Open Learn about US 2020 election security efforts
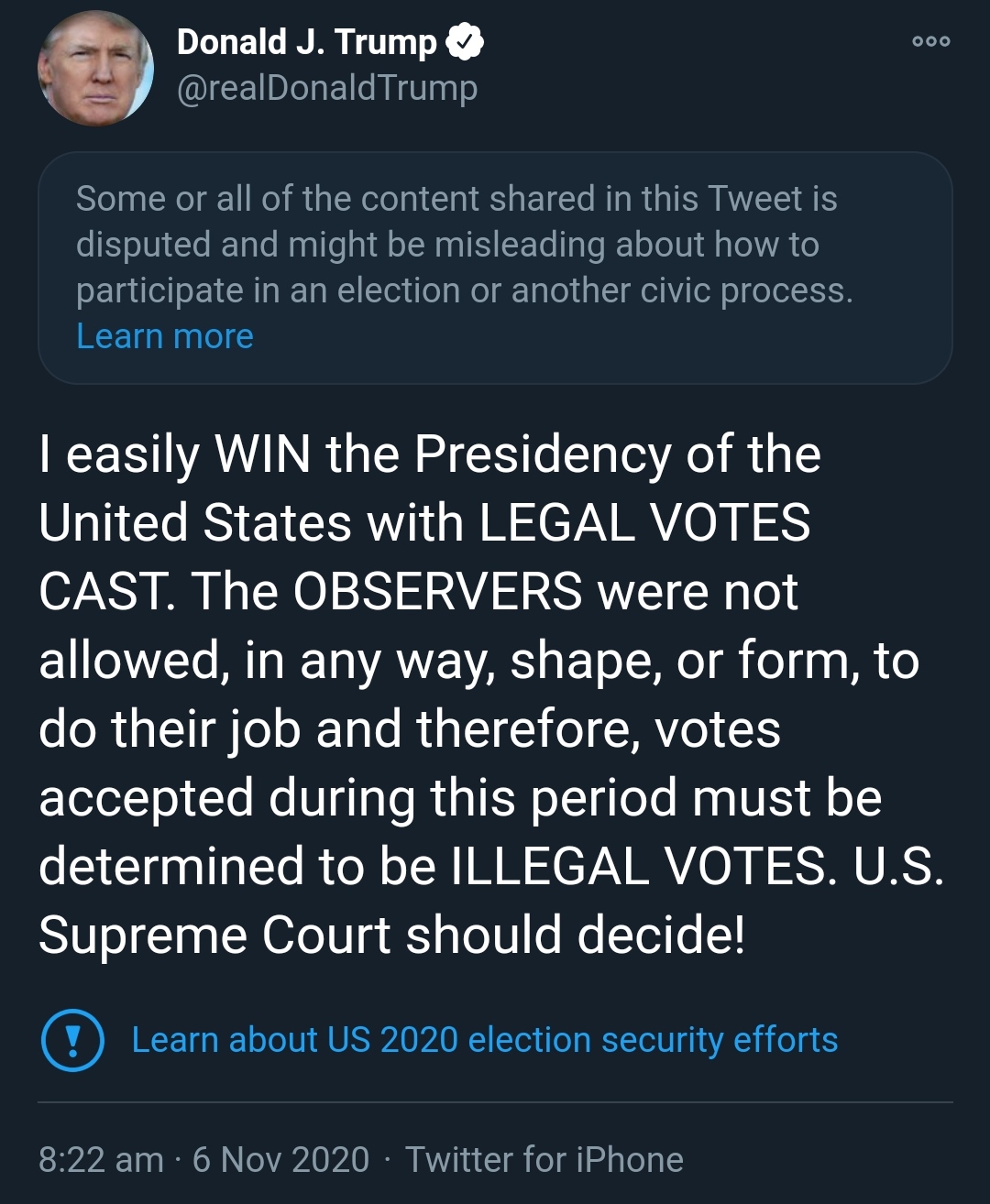Screen dimensions: 990x1204 coord(484,1040)
